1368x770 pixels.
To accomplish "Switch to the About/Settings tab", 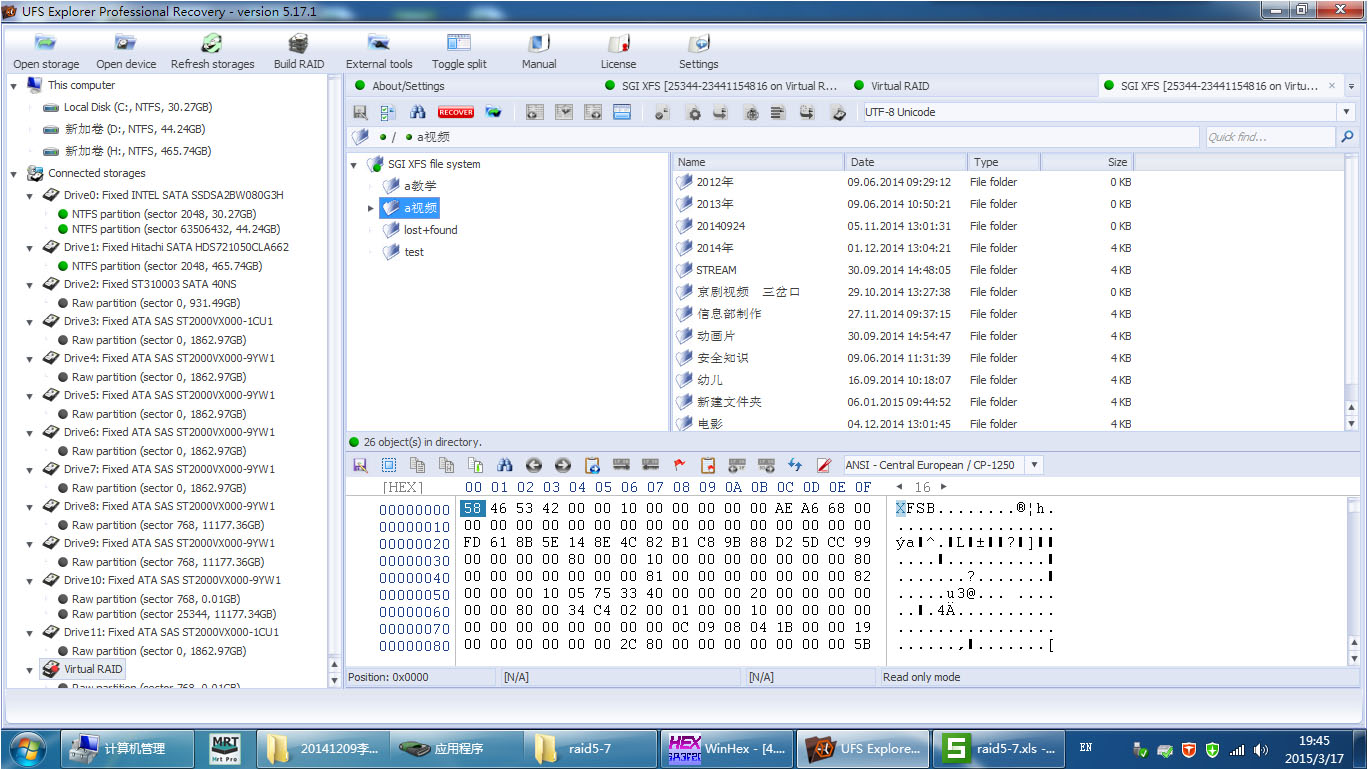I will pos(407,86).
